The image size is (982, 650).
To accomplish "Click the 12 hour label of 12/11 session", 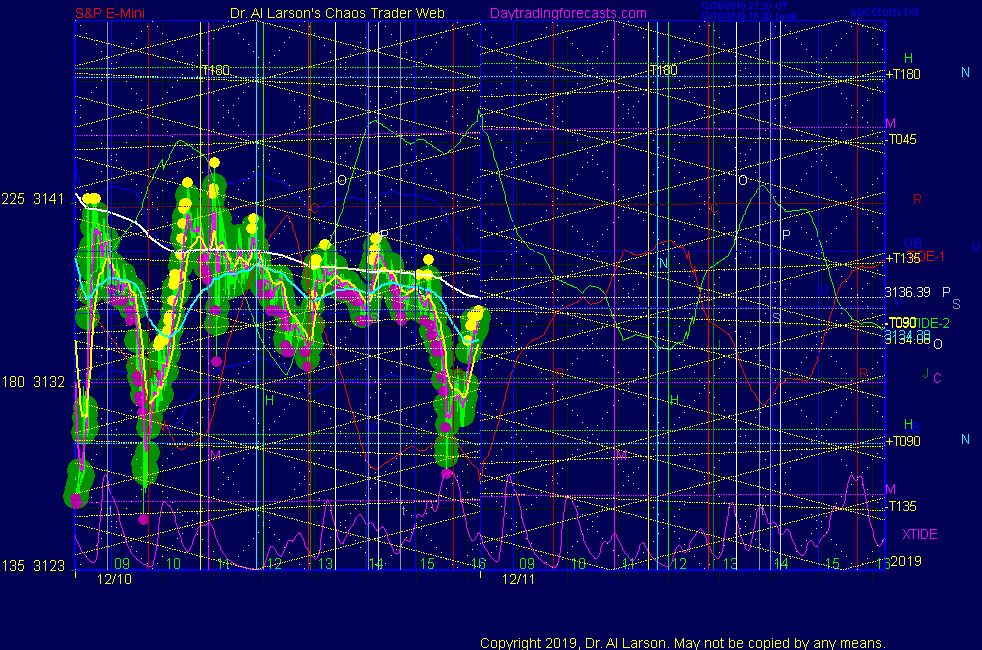I will coord(680,564).
